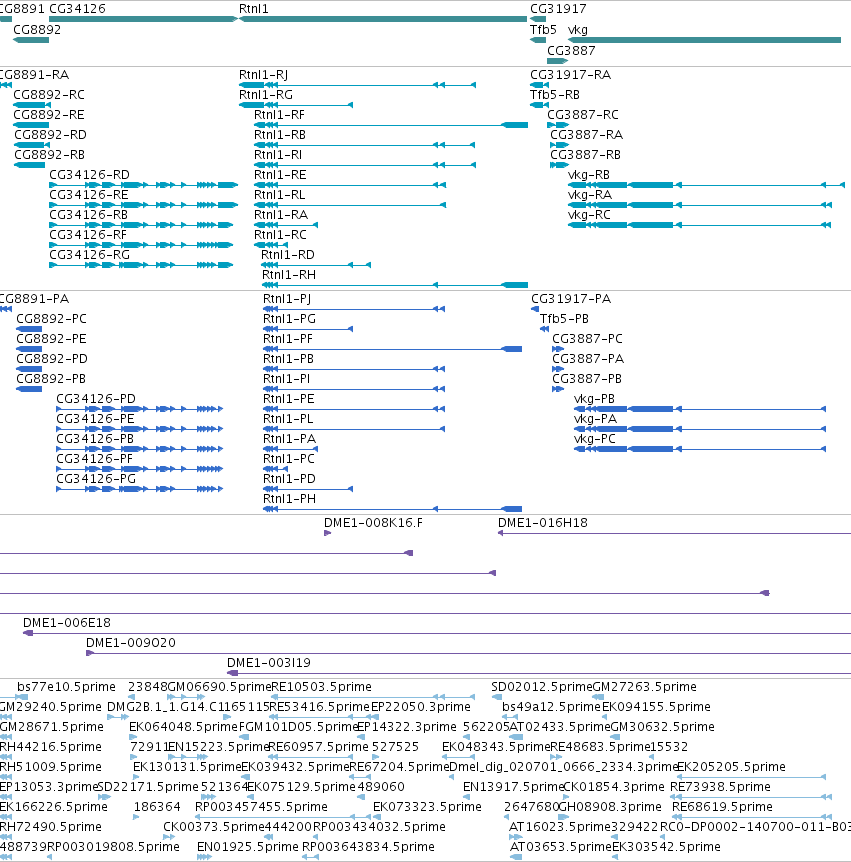This screenshot has width=851, height=862.
Task: Click protein CG3887-PB
Action: click(587, 379)
